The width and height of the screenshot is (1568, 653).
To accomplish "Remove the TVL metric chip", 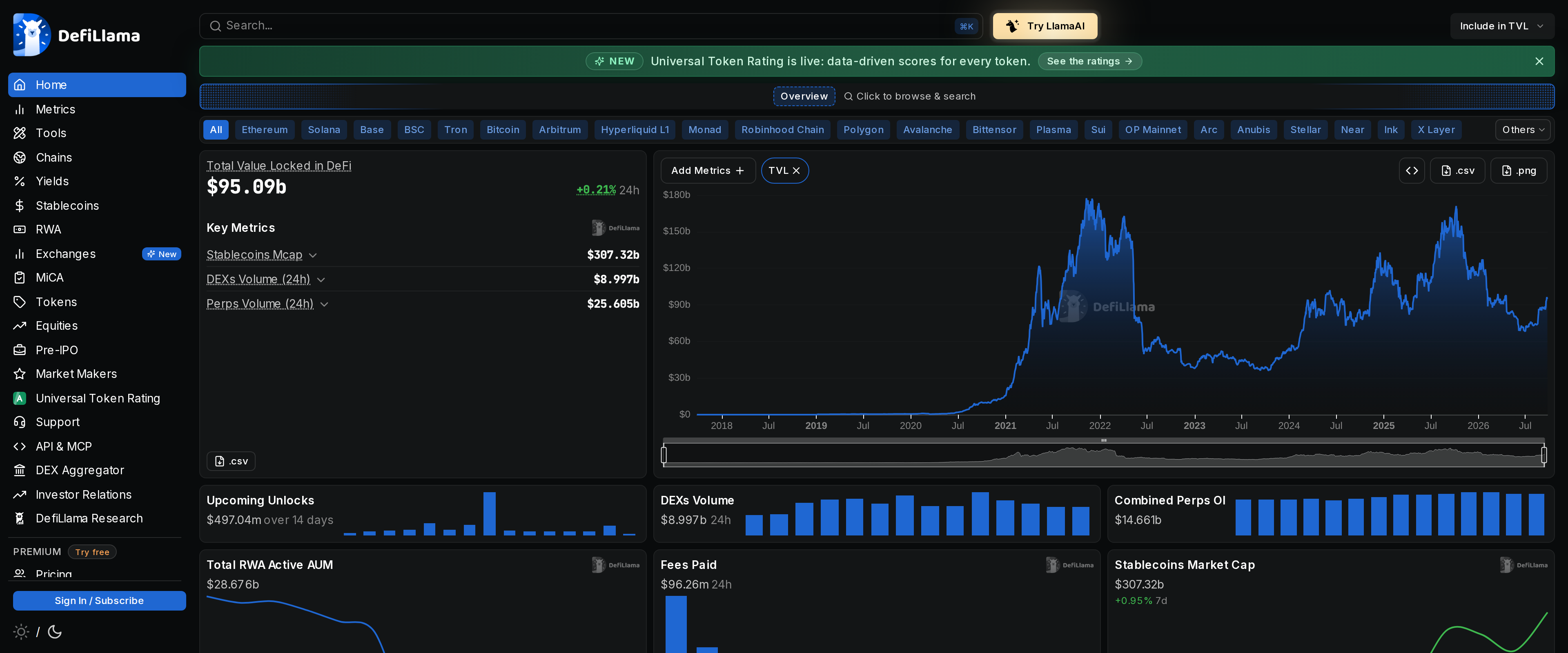I will pos(796,171).
